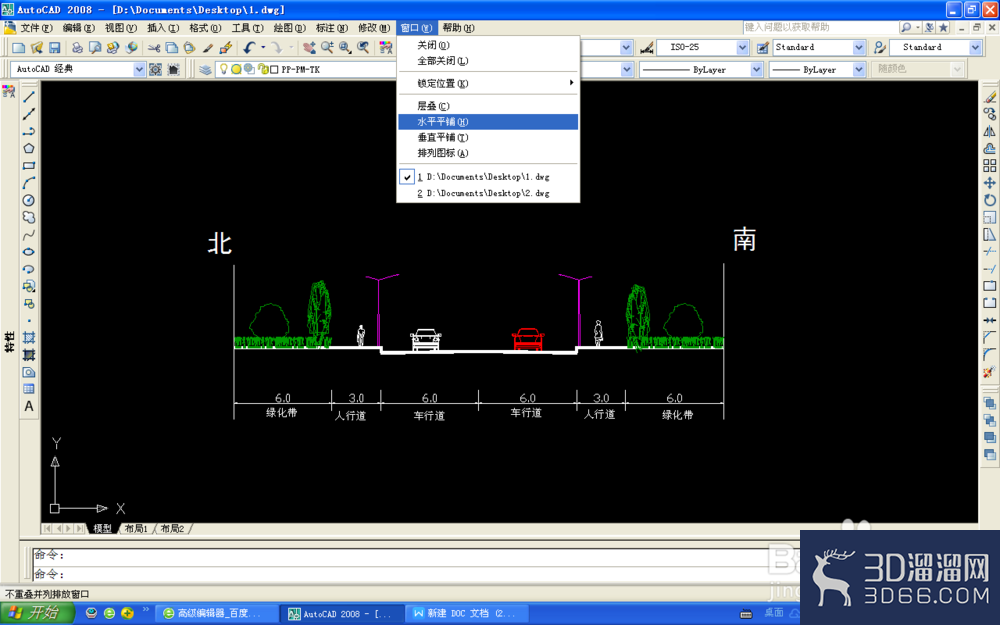
Task: Switch to the 布局1 layout tab
Action: coord(136,529)
